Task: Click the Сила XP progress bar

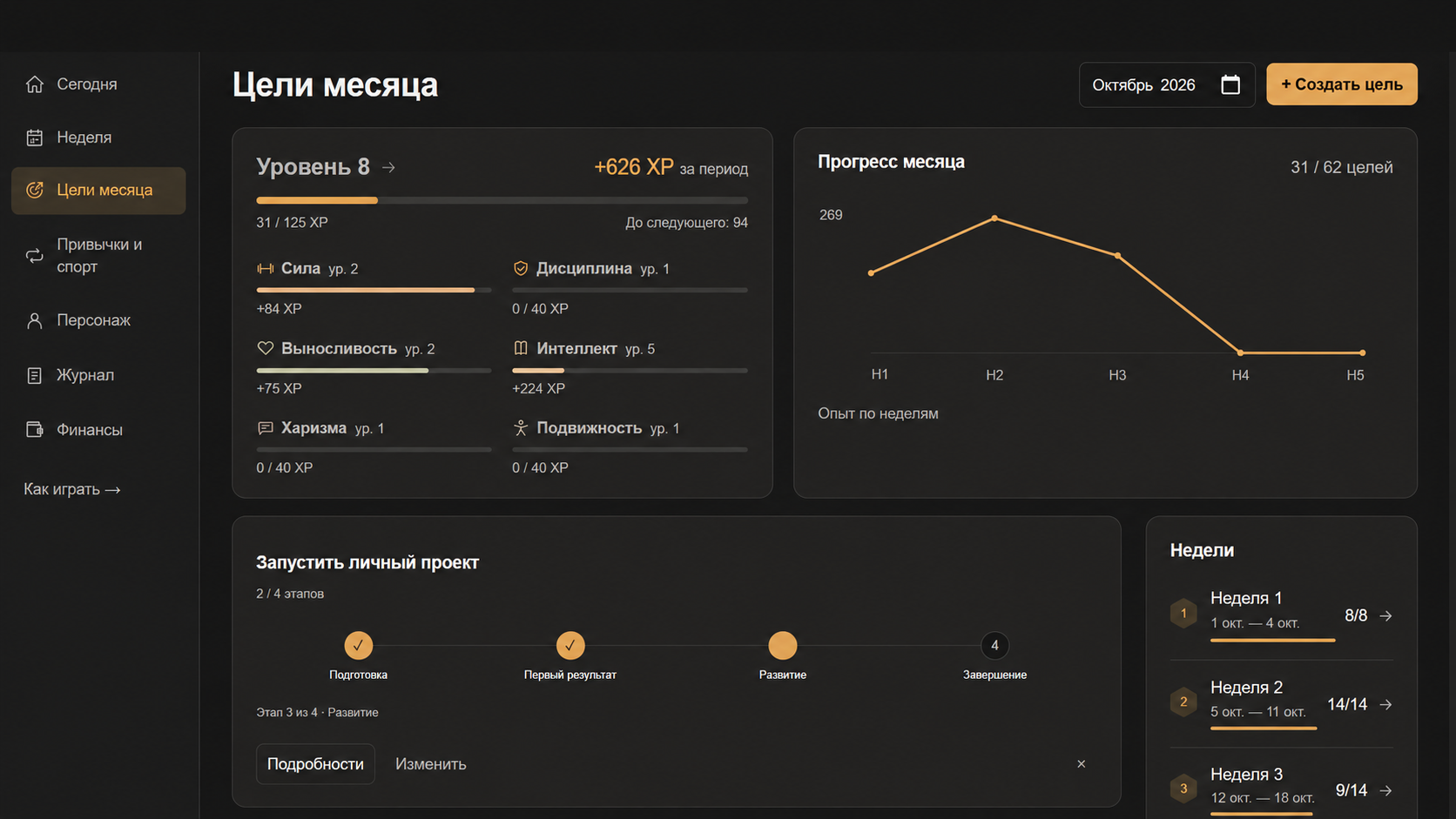Action: 374,290
